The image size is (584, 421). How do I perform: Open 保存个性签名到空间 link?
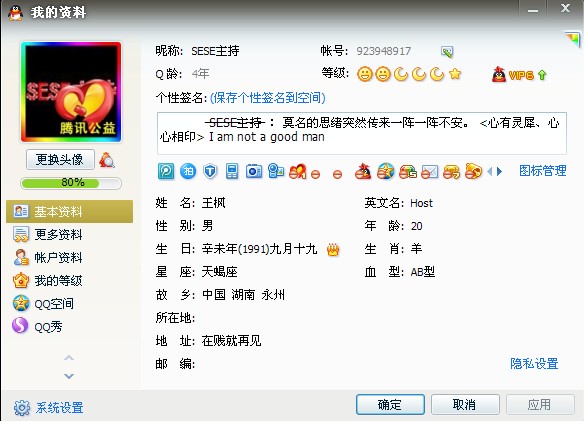pos(267,98)
